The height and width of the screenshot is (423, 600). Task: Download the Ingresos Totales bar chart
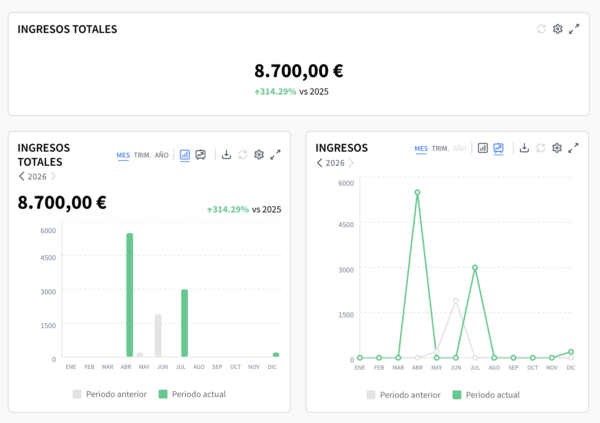pos(226,155)
